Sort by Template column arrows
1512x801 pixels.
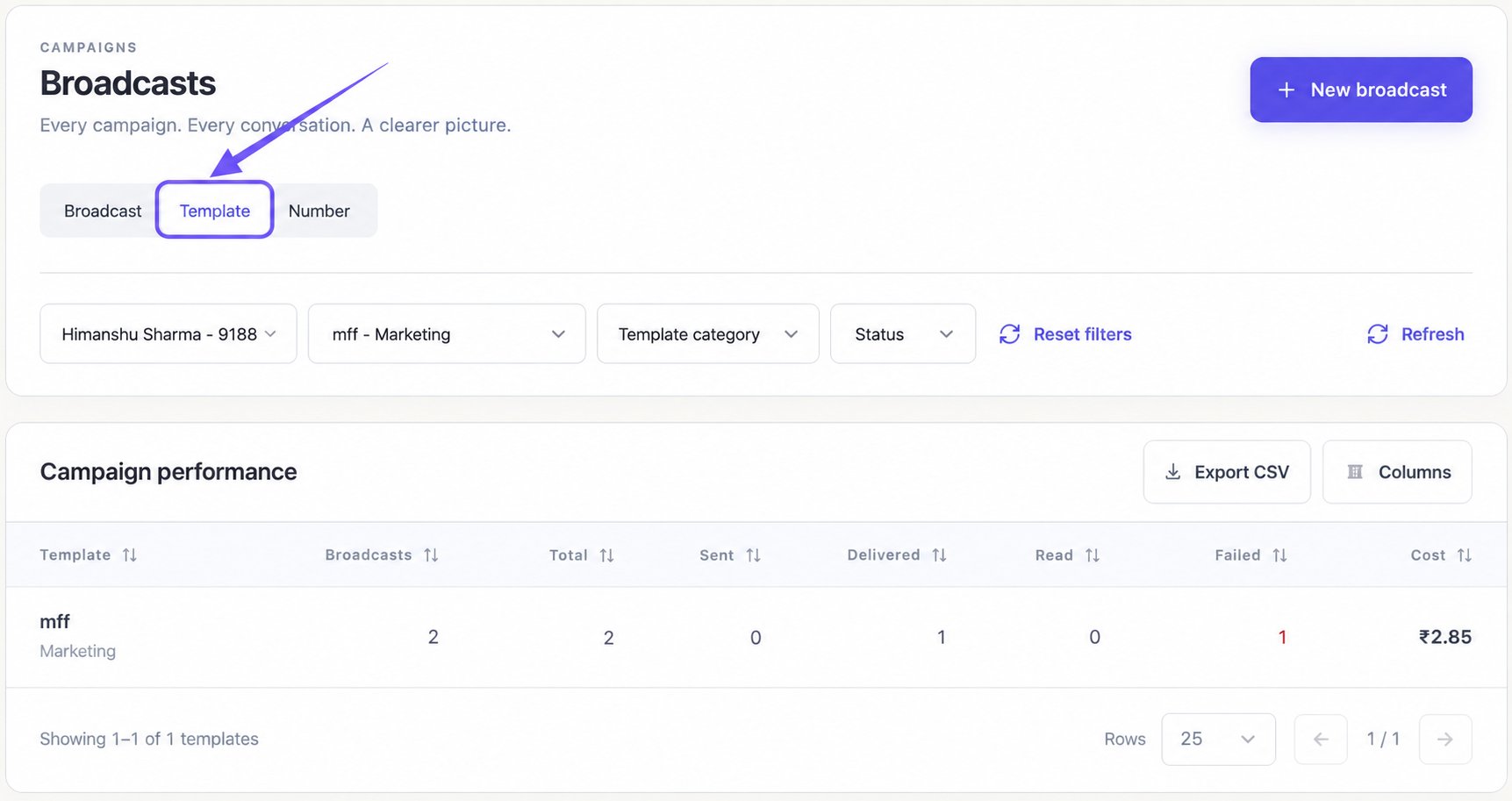click(x=130, y=555)
